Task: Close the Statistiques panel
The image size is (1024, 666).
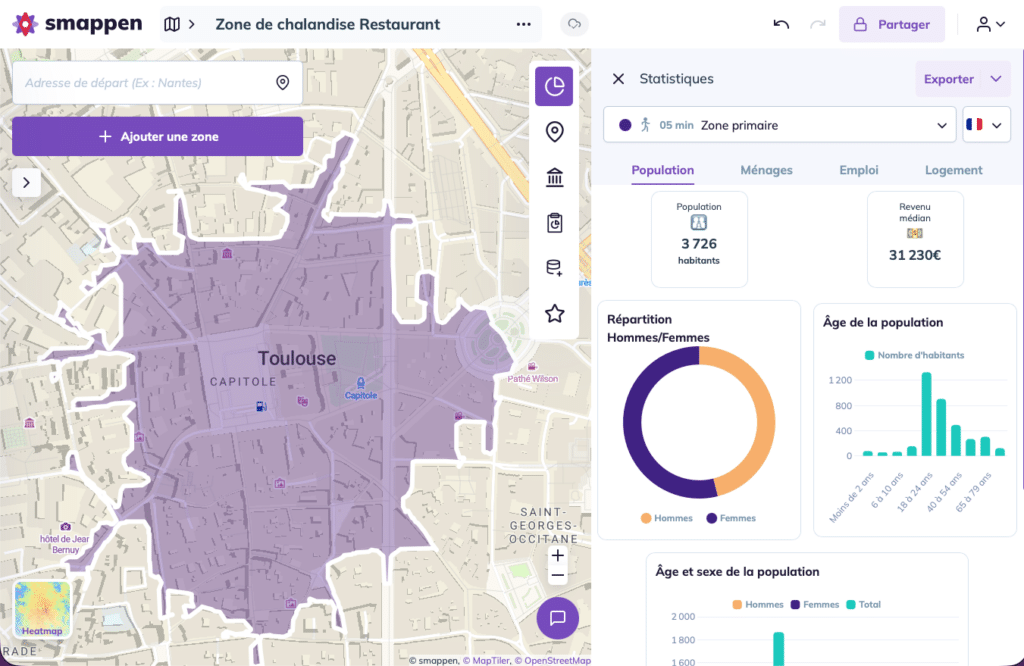Action: pos(618,79)
